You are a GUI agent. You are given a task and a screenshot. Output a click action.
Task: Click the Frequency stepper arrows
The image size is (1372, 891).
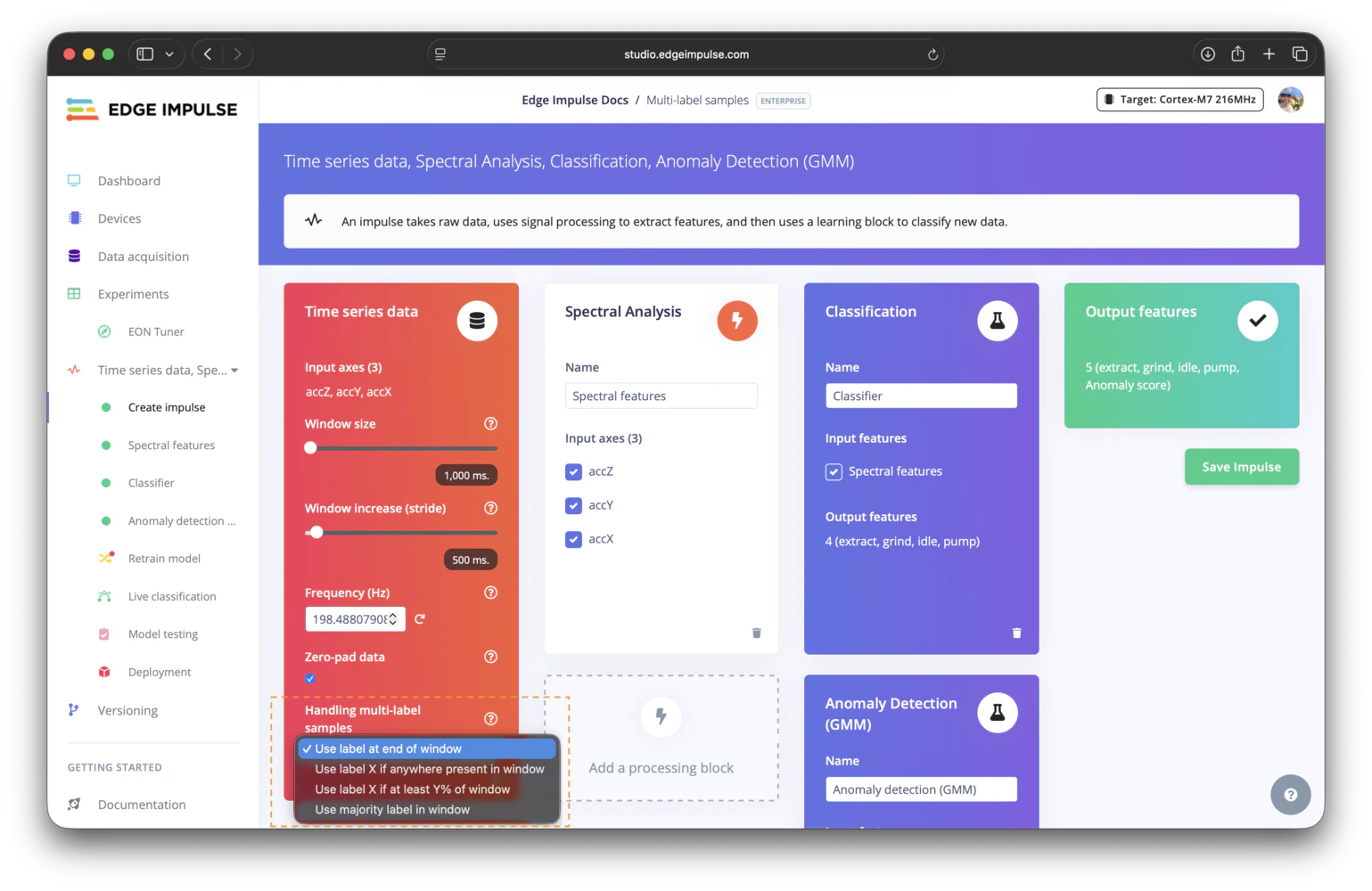393,619
